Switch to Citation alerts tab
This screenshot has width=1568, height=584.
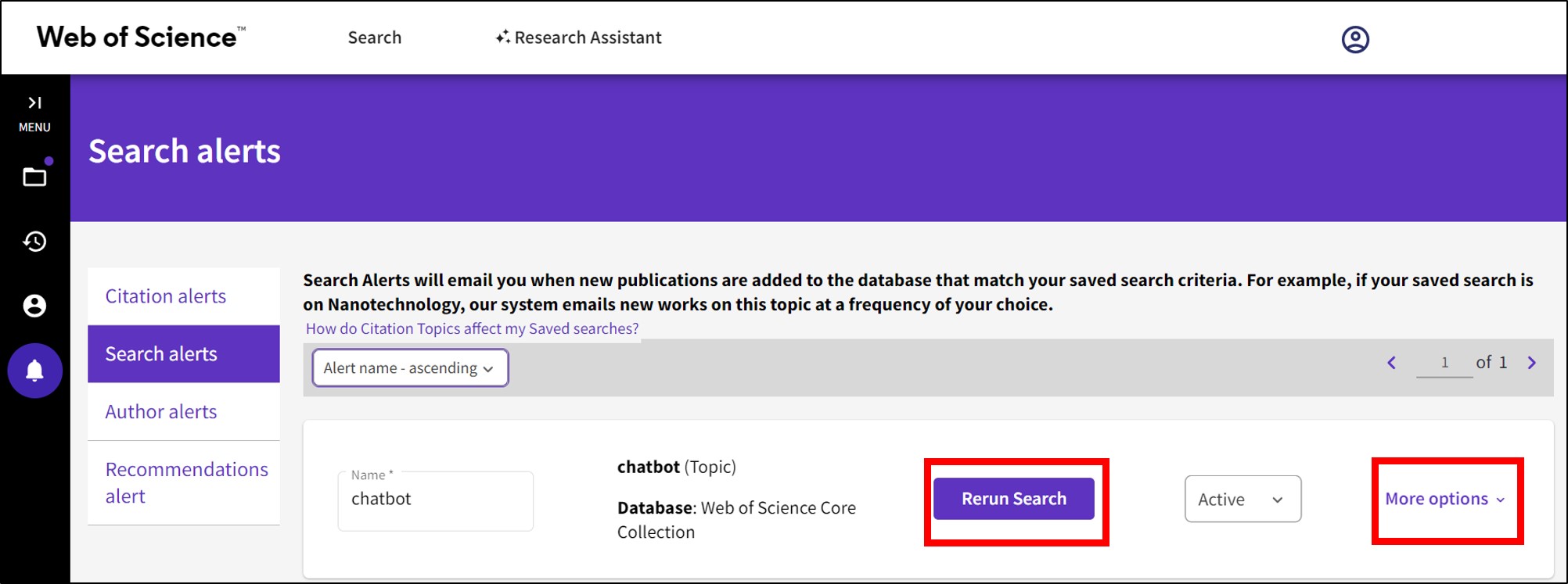click(x=184, y=296)
